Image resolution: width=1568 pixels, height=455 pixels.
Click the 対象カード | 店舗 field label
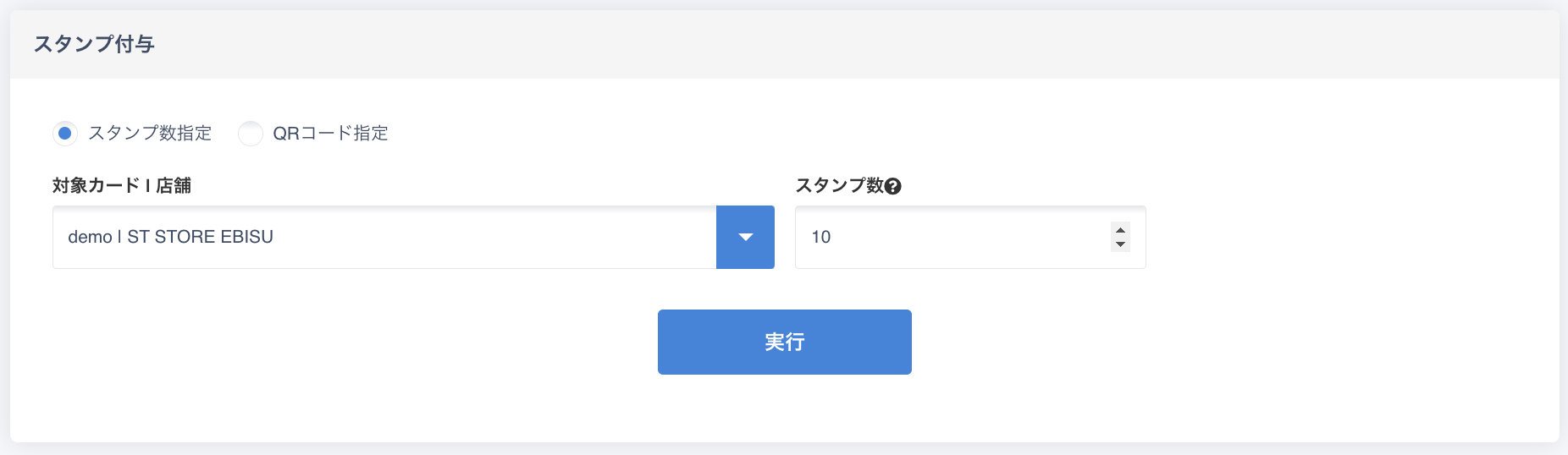click(122, 185)
